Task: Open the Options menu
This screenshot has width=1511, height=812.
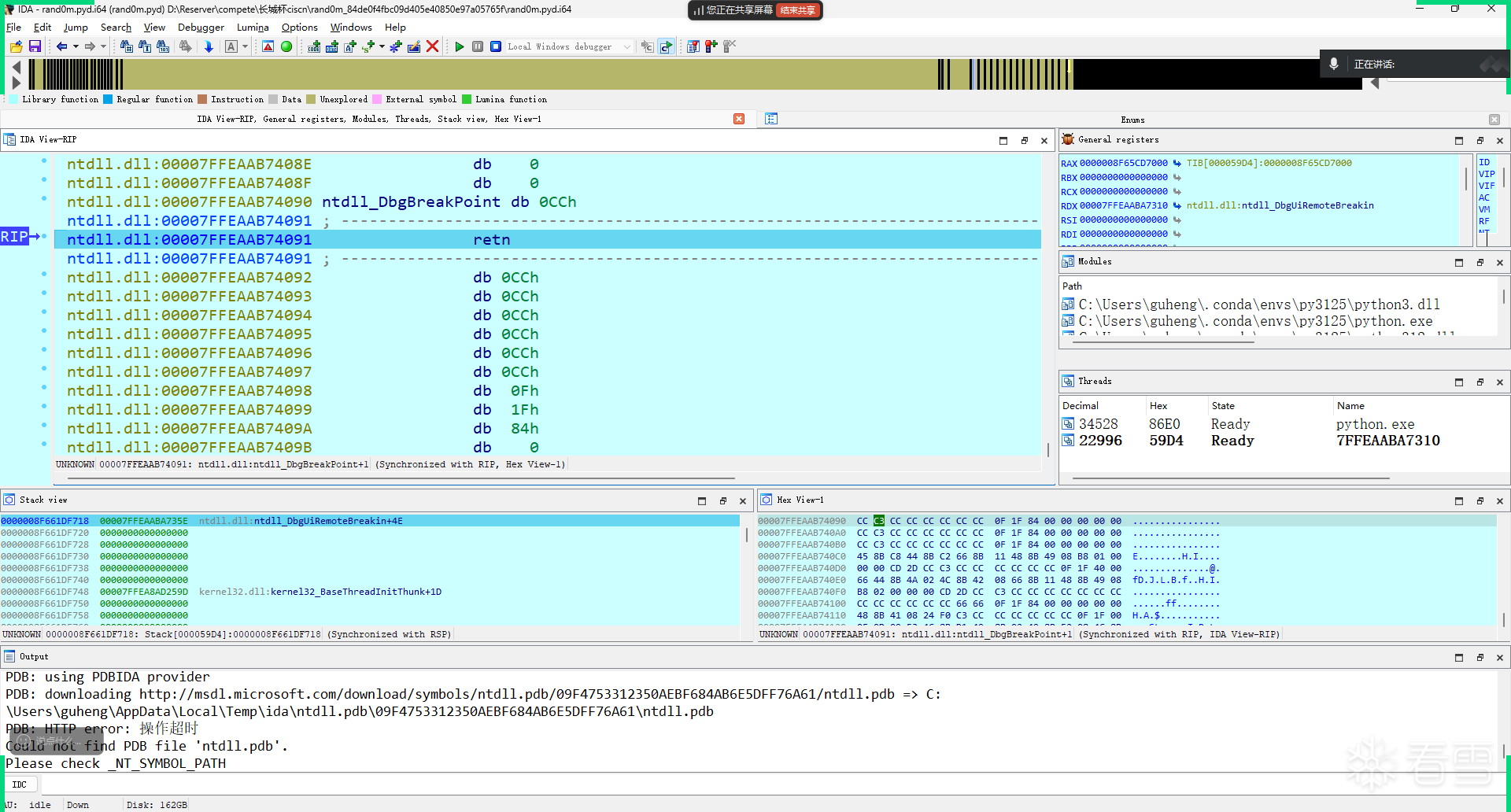Action: point(300,28)
